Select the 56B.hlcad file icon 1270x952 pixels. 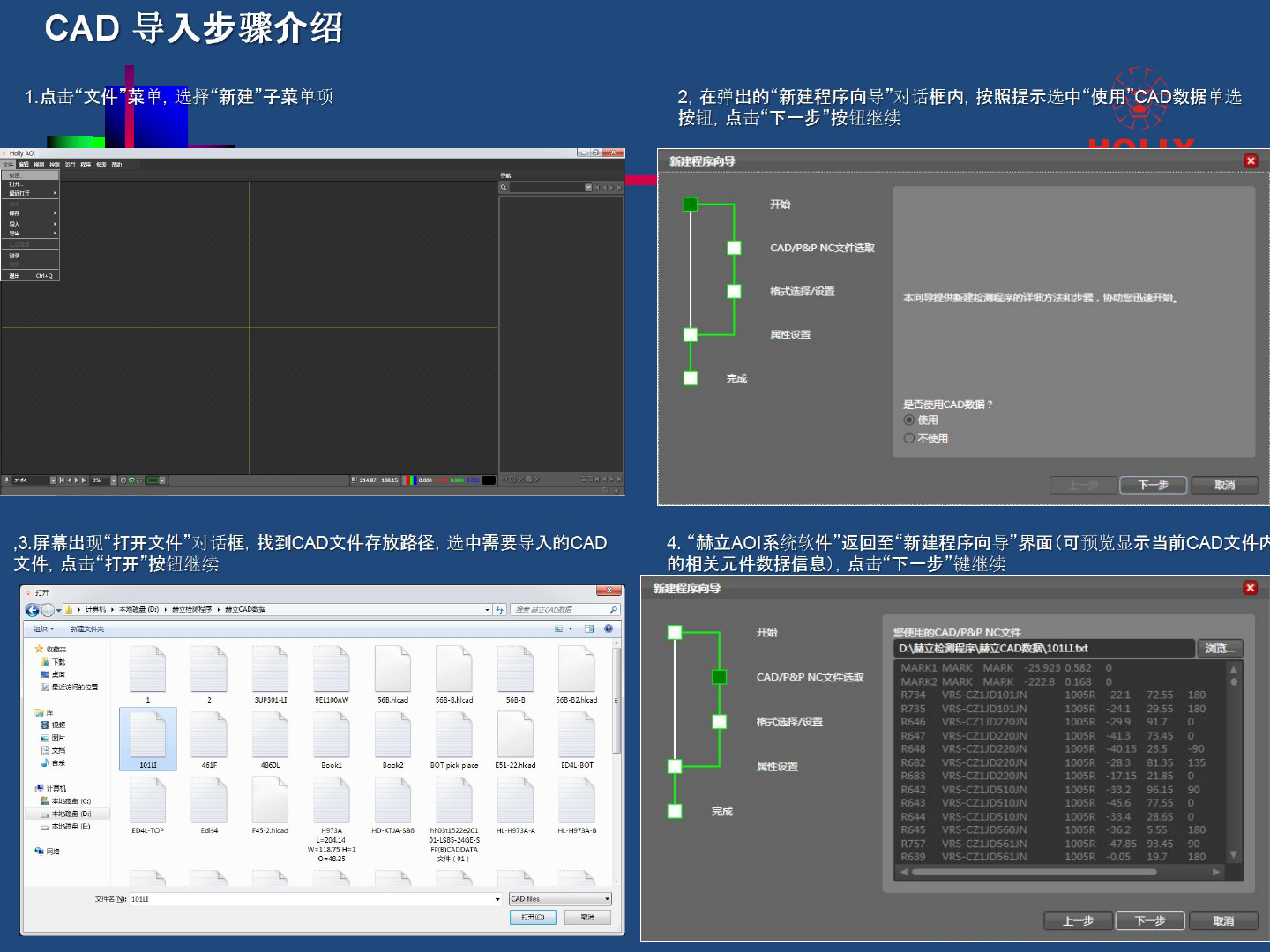pos(392,669)
